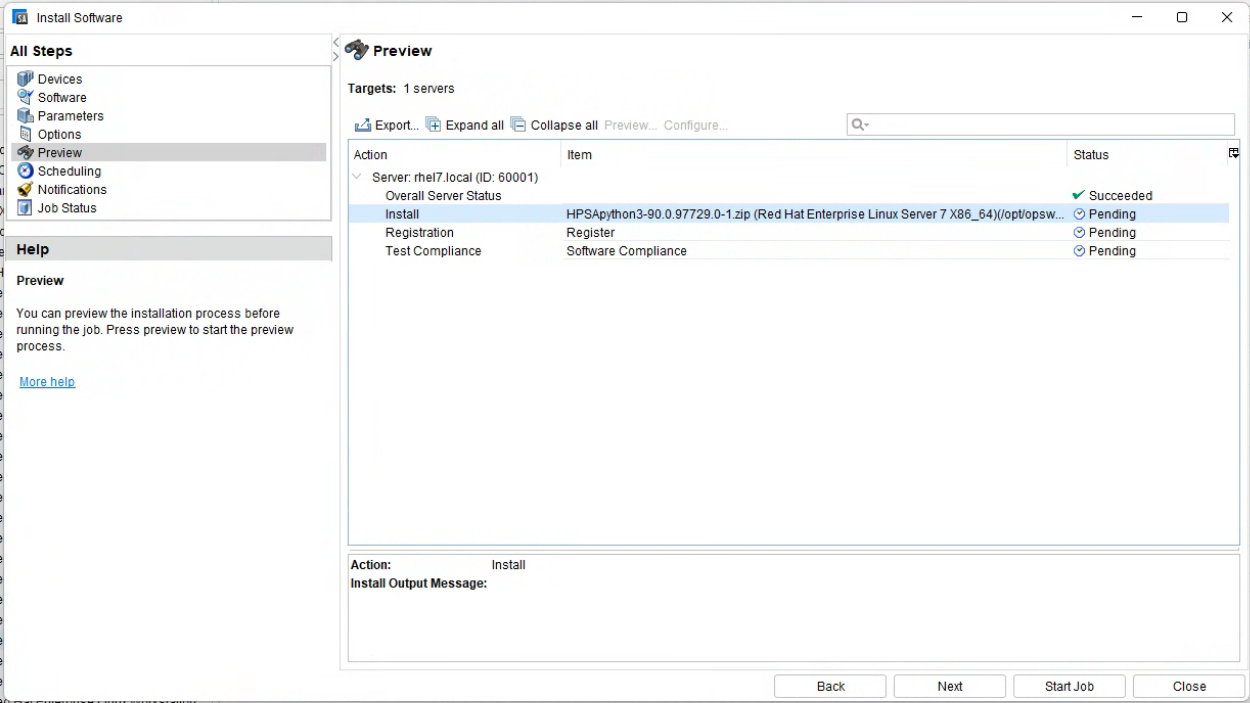This screenshot has width=1250, height=703.
Task: Click the Install Software window title icon
Action: (20, 17)
